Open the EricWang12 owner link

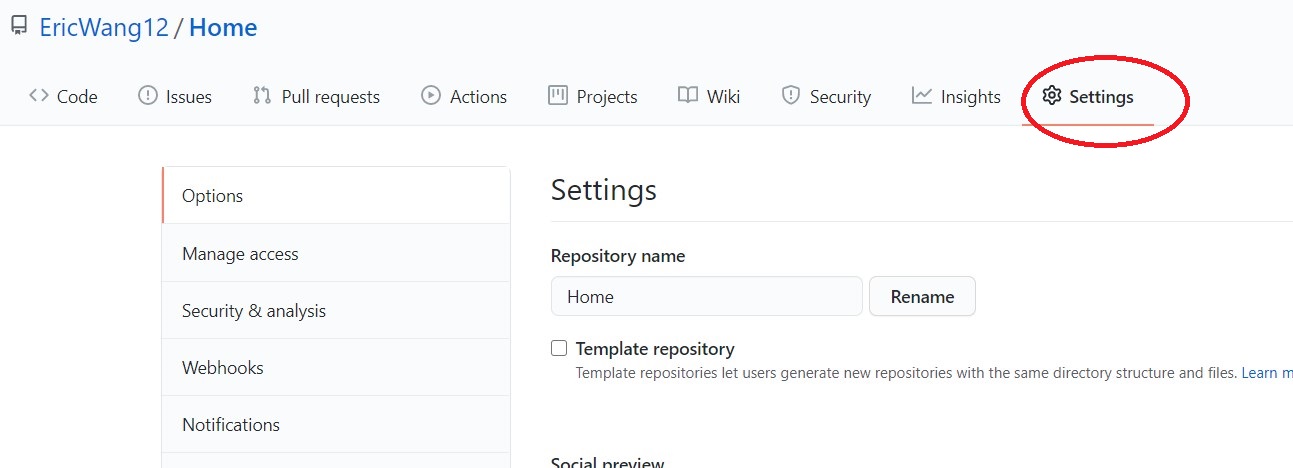click(104, 28)
